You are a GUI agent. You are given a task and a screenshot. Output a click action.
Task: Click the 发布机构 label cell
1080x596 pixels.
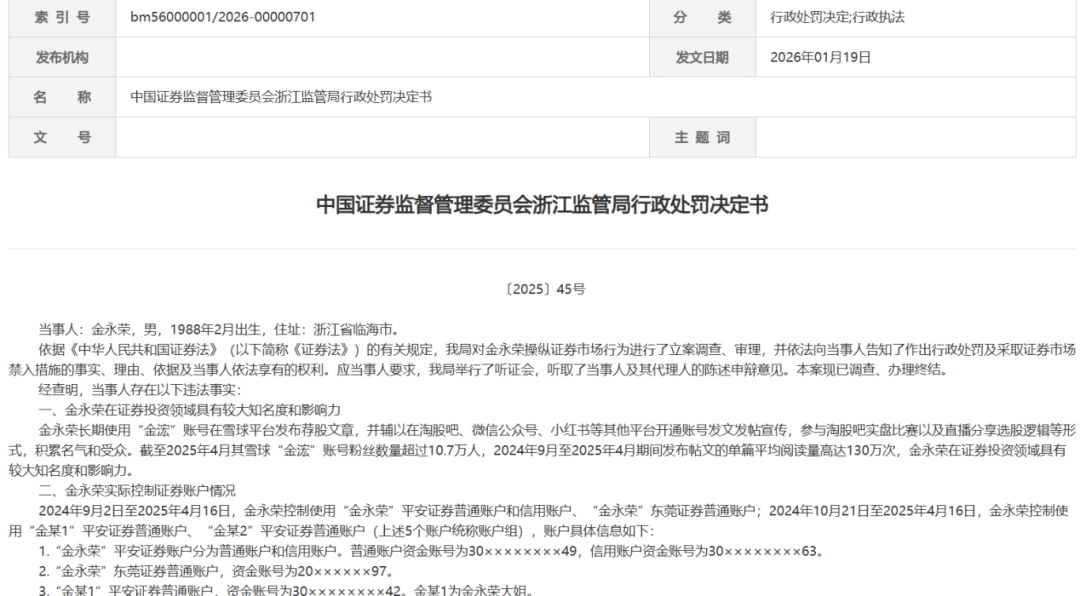62,57
